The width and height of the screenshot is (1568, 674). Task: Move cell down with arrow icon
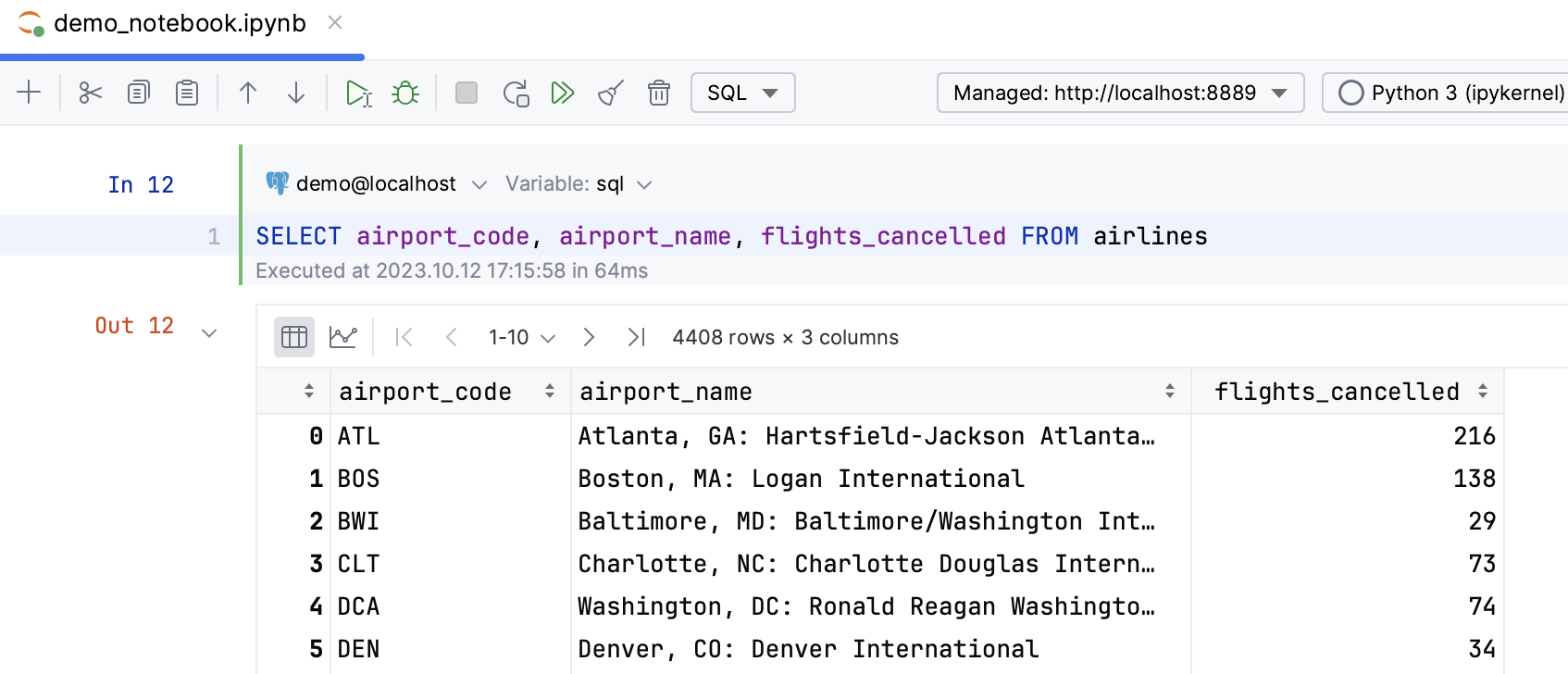pyautogui.click(x=296, y=93)
